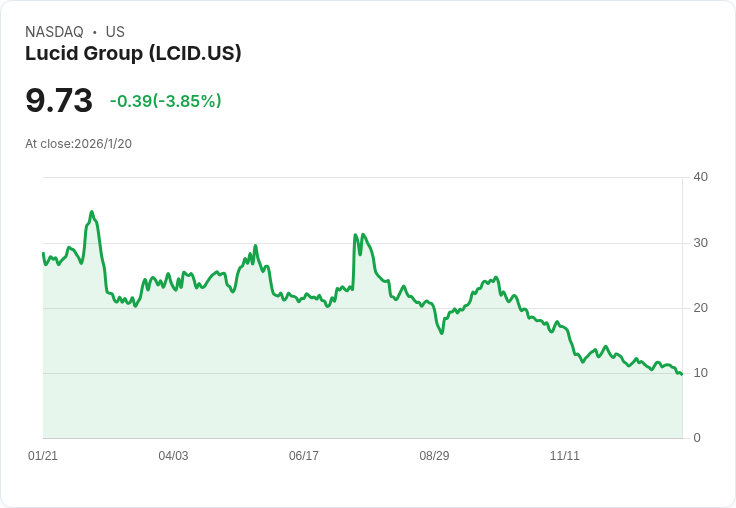
Task: Click the 20 y-axis label
Action: [x=700, y=308]
